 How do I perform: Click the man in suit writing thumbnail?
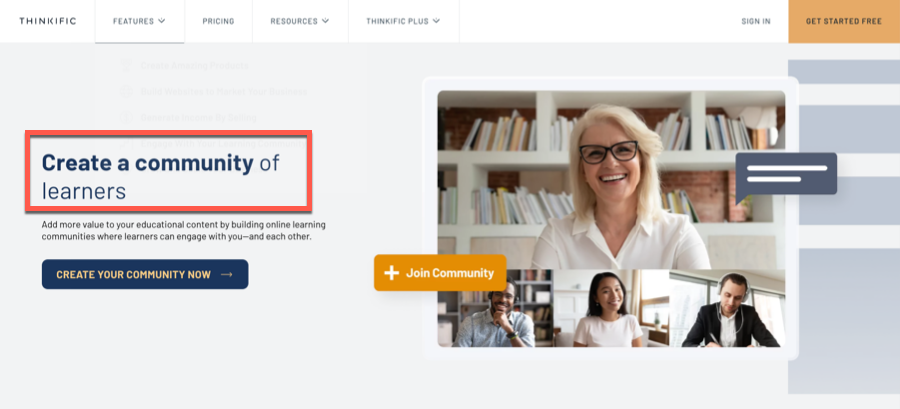pos(727,308)
